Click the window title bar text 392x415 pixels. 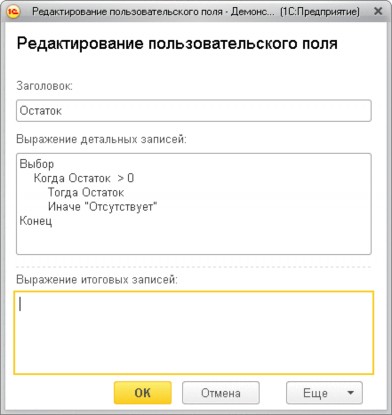click(x=196, y=12)
